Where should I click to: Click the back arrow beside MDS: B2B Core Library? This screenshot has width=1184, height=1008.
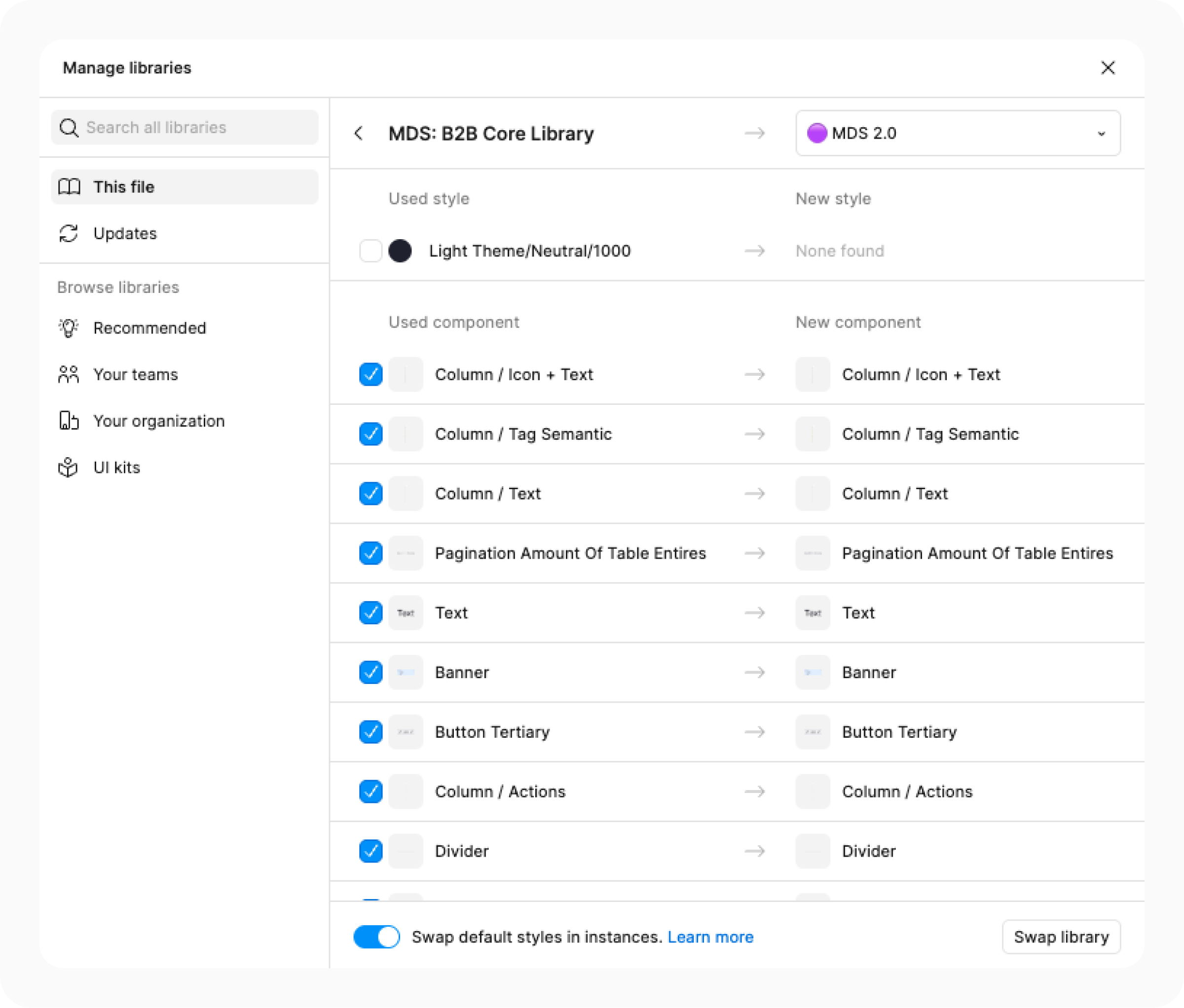point(358,134)
